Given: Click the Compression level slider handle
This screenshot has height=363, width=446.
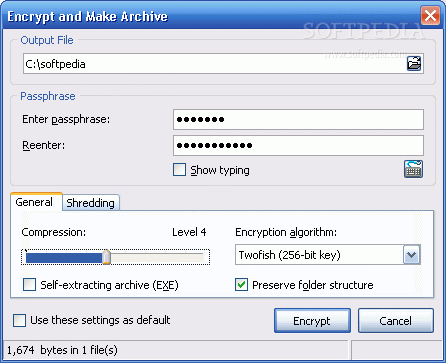Looking at the screenshot, I should click(106, 257).
